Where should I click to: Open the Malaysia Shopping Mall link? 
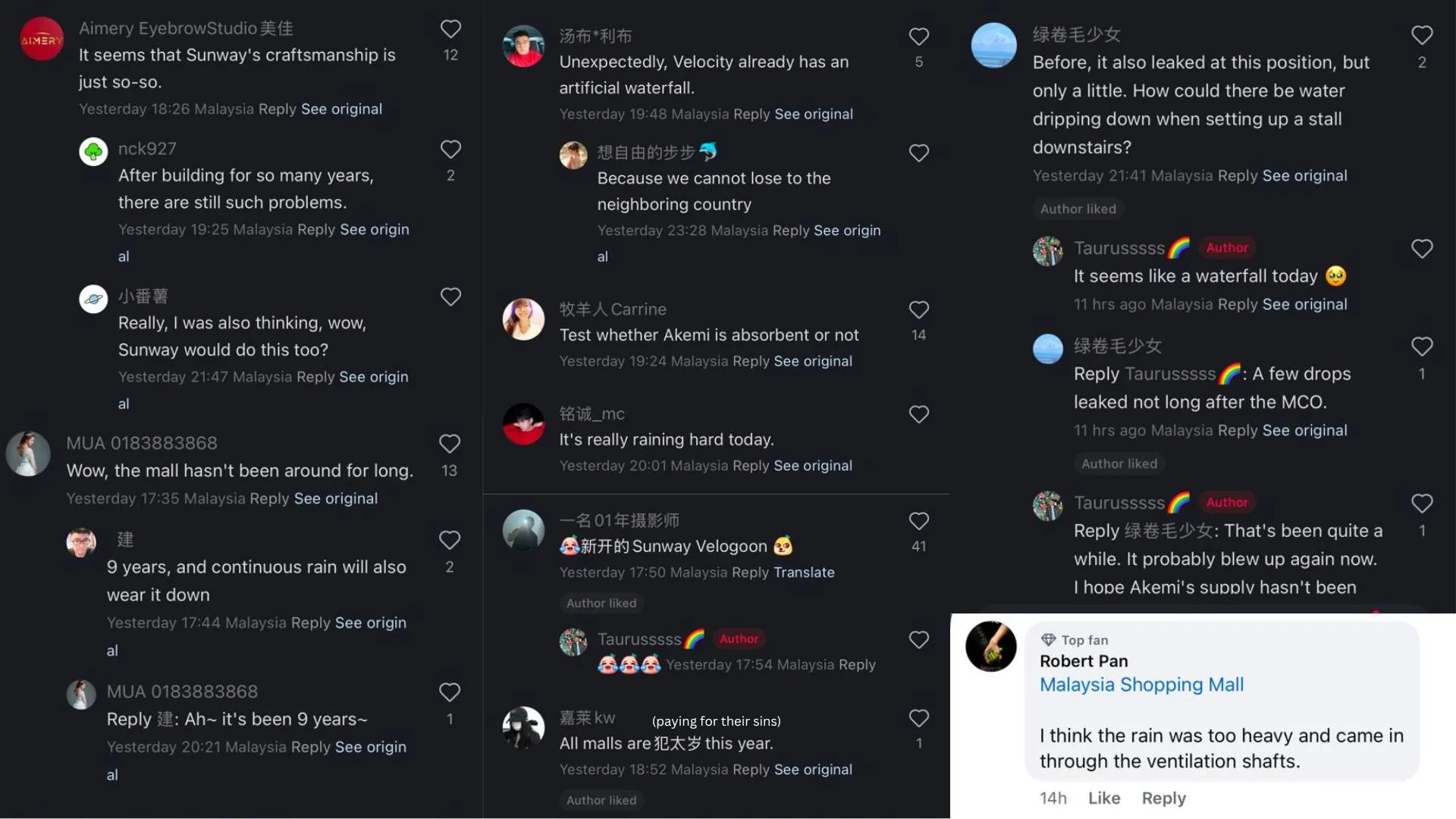click(1141, 685)
